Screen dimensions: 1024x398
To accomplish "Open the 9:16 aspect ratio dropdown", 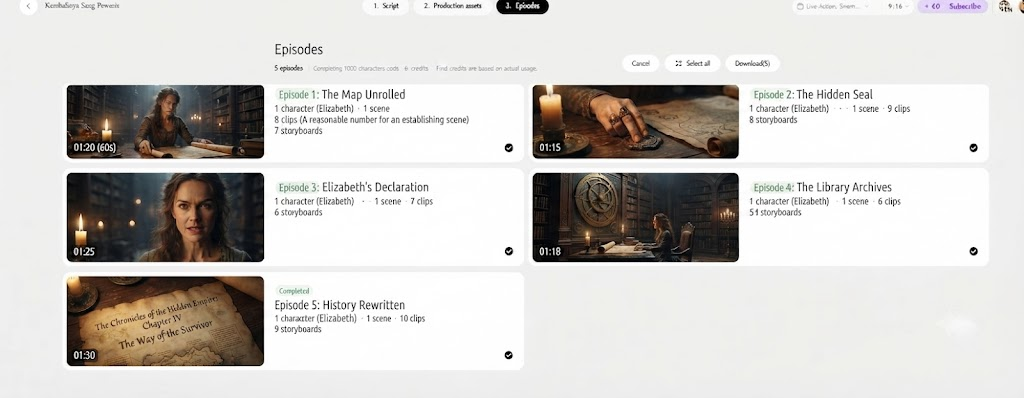I will click(898, 7).
